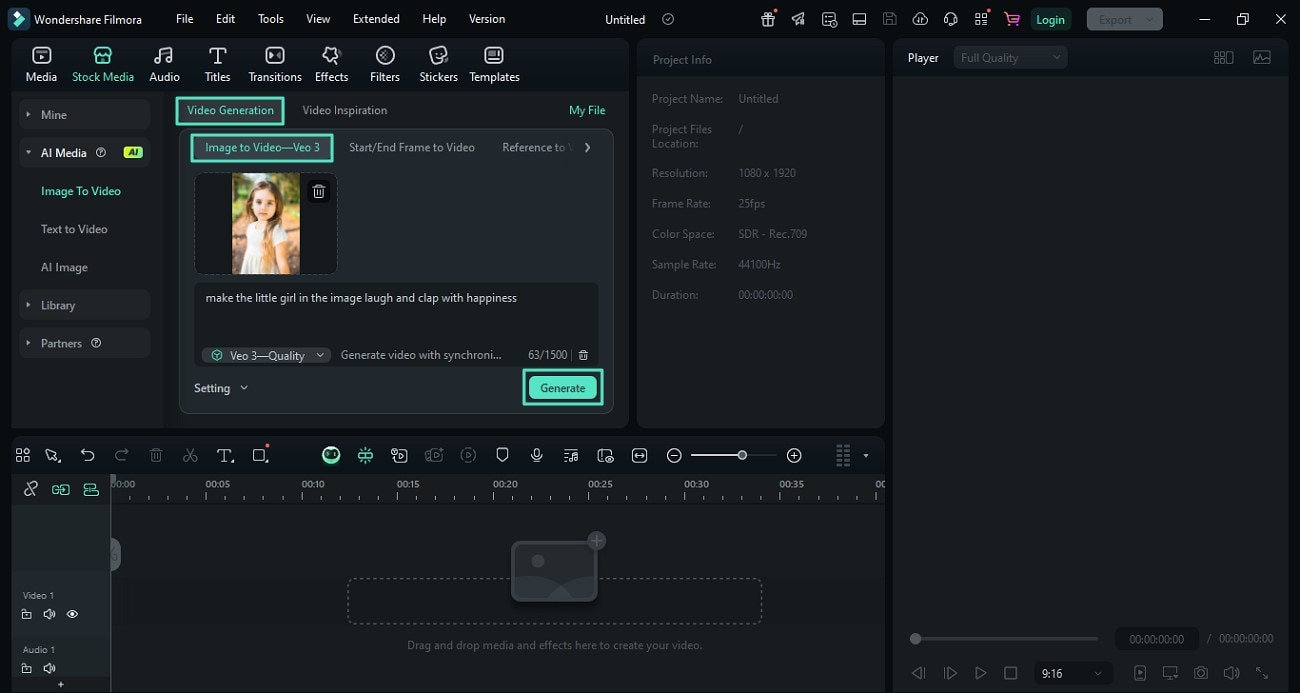Image resolution: width=1300 pixels, height=693 pixels.
Task: Click the marker shield icon
Action: 503,455
